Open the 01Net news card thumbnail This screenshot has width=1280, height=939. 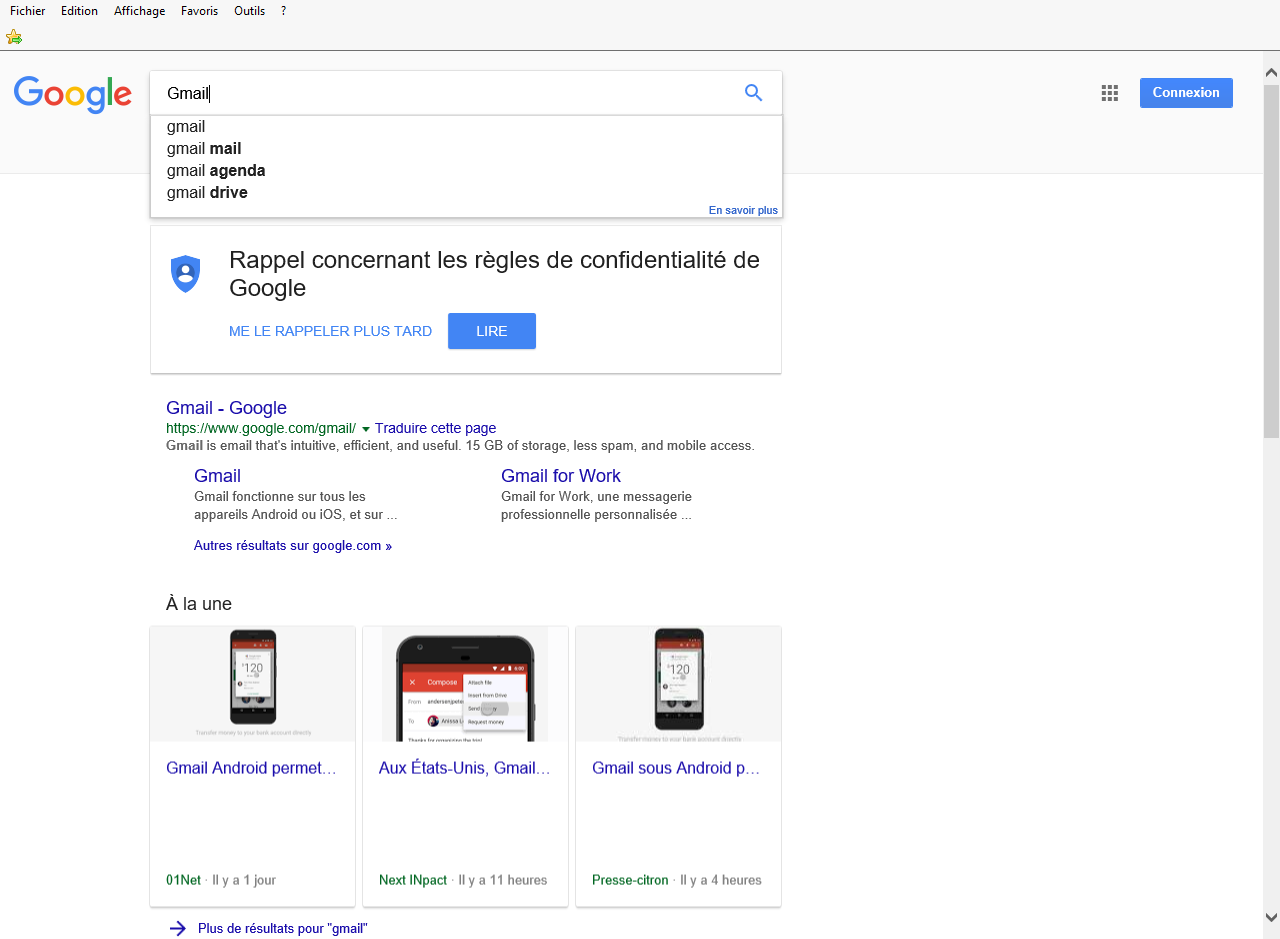(x=253, y=684)
